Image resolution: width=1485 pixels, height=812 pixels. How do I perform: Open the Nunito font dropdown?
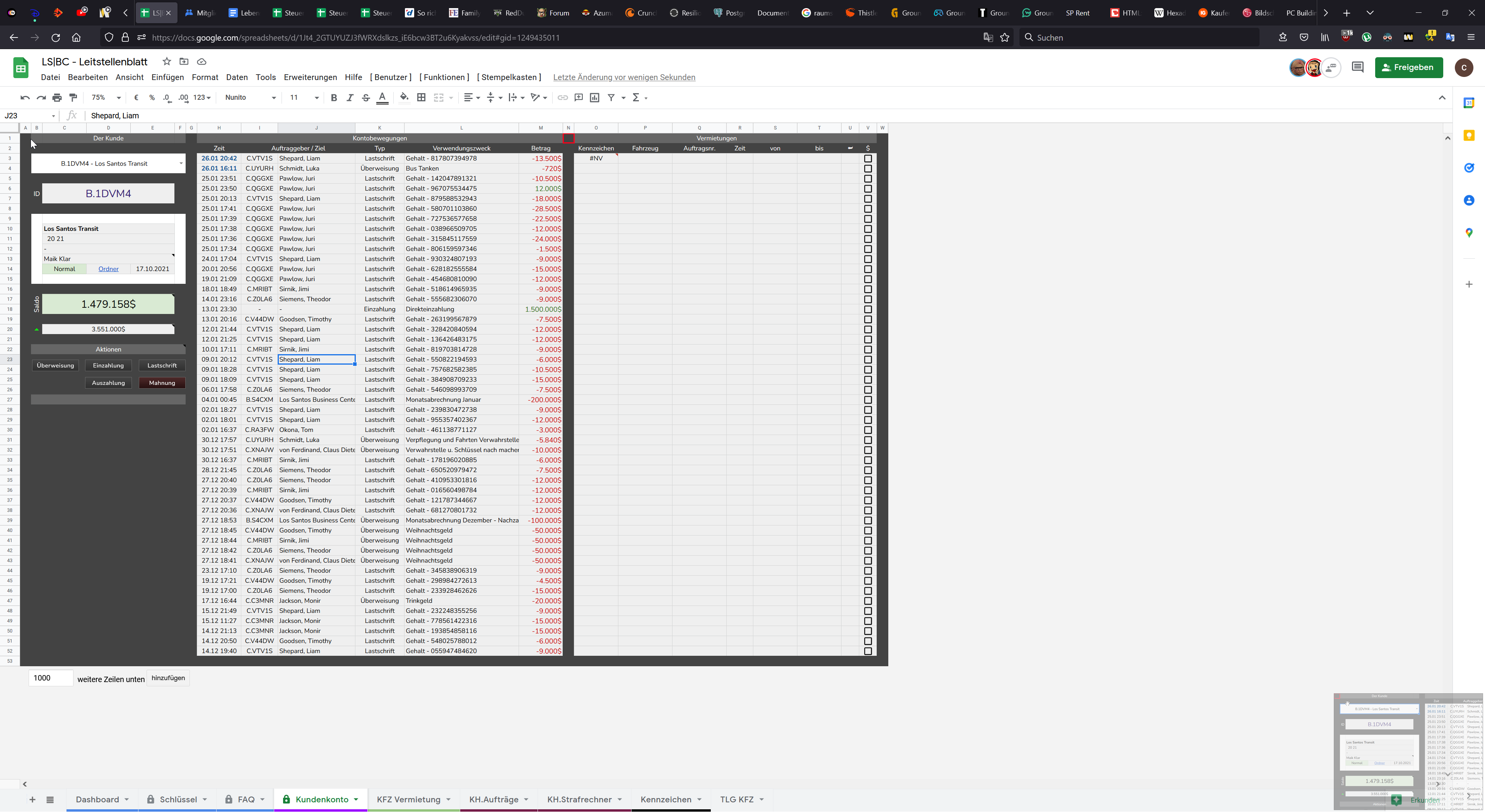pos(250,97)
